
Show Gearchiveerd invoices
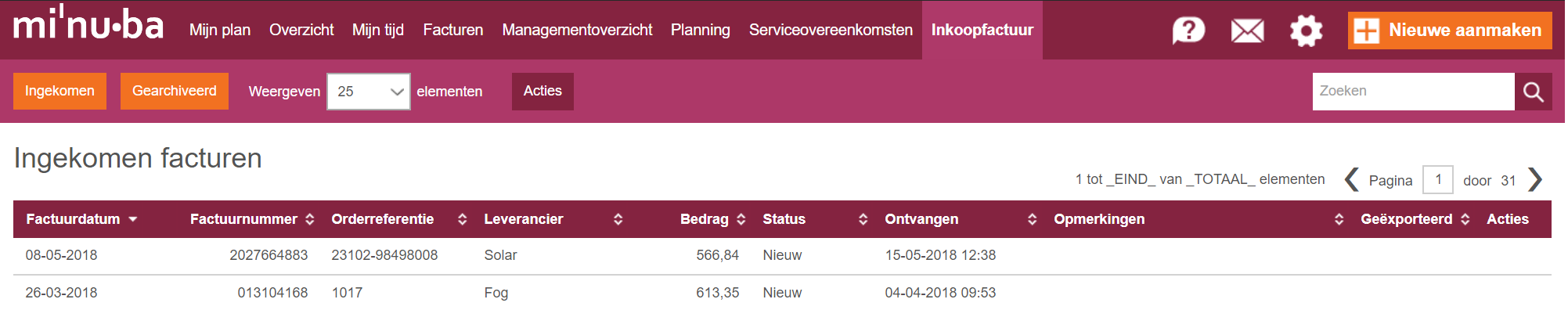click(x=175, y=91)
